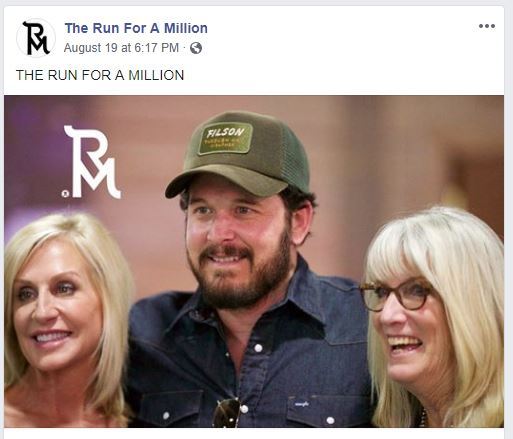
Task: Open the August 19 at 6:17 PM timestamp
Action: [x=121, y=48]
